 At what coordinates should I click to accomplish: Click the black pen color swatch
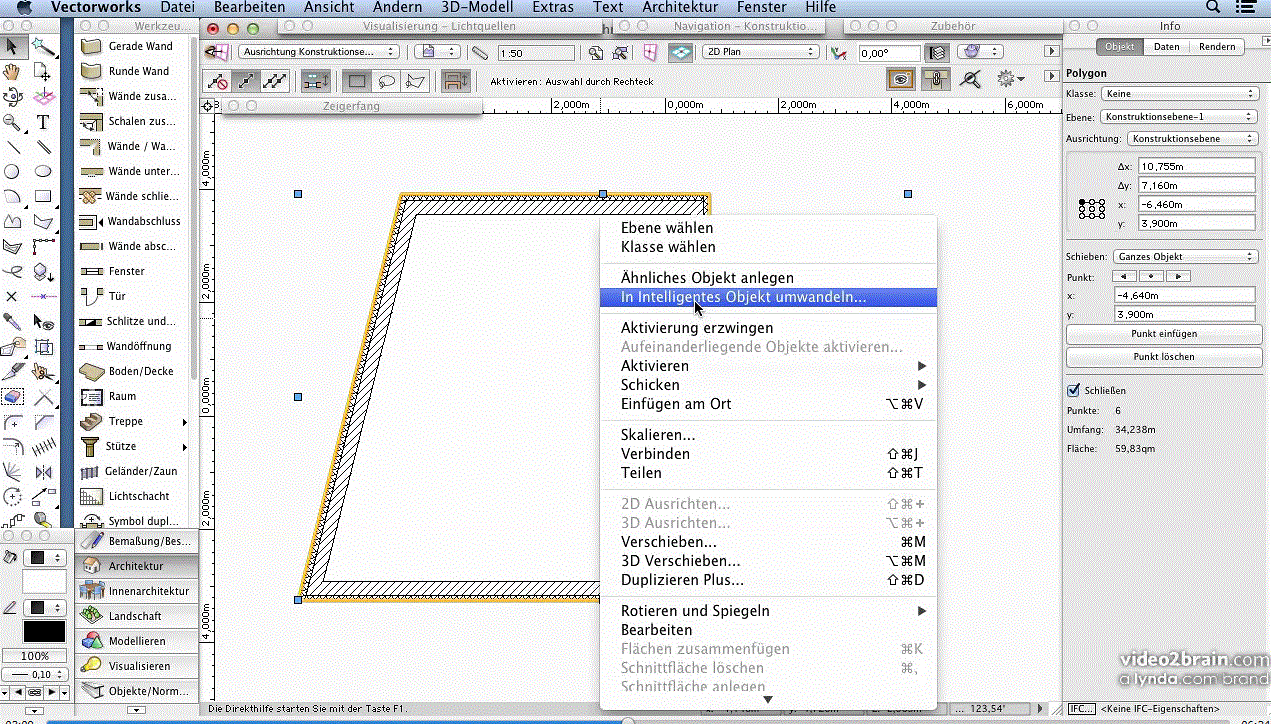43,632
